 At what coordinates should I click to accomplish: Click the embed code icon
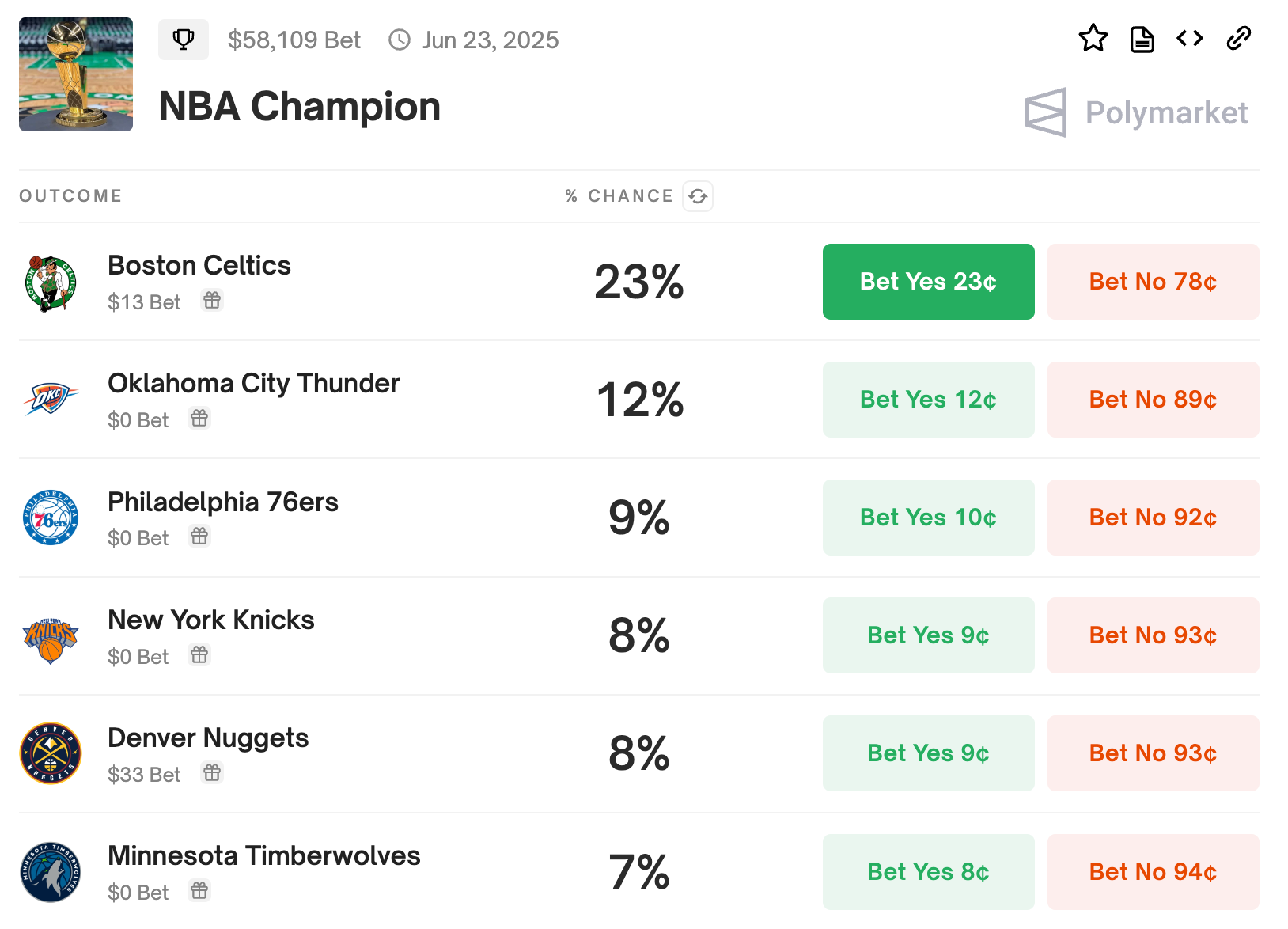(x=1190, y=38)
